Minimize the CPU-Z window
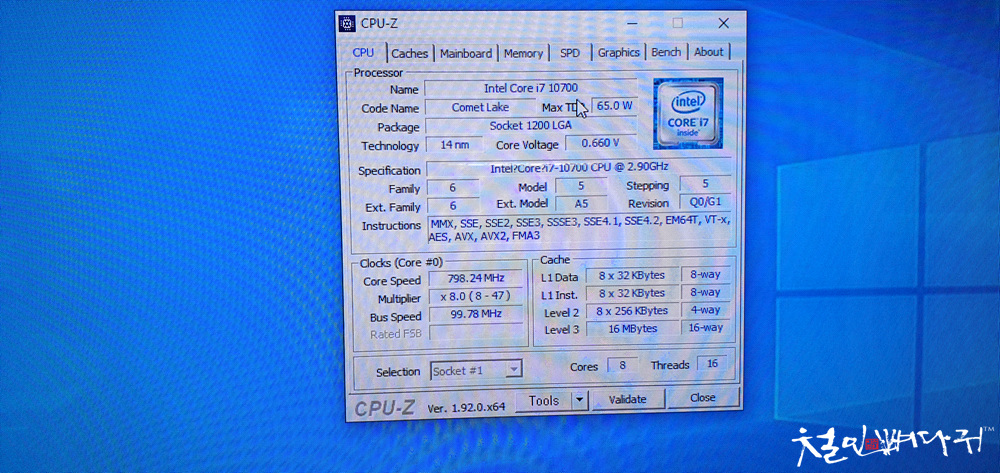 (632, 23)
